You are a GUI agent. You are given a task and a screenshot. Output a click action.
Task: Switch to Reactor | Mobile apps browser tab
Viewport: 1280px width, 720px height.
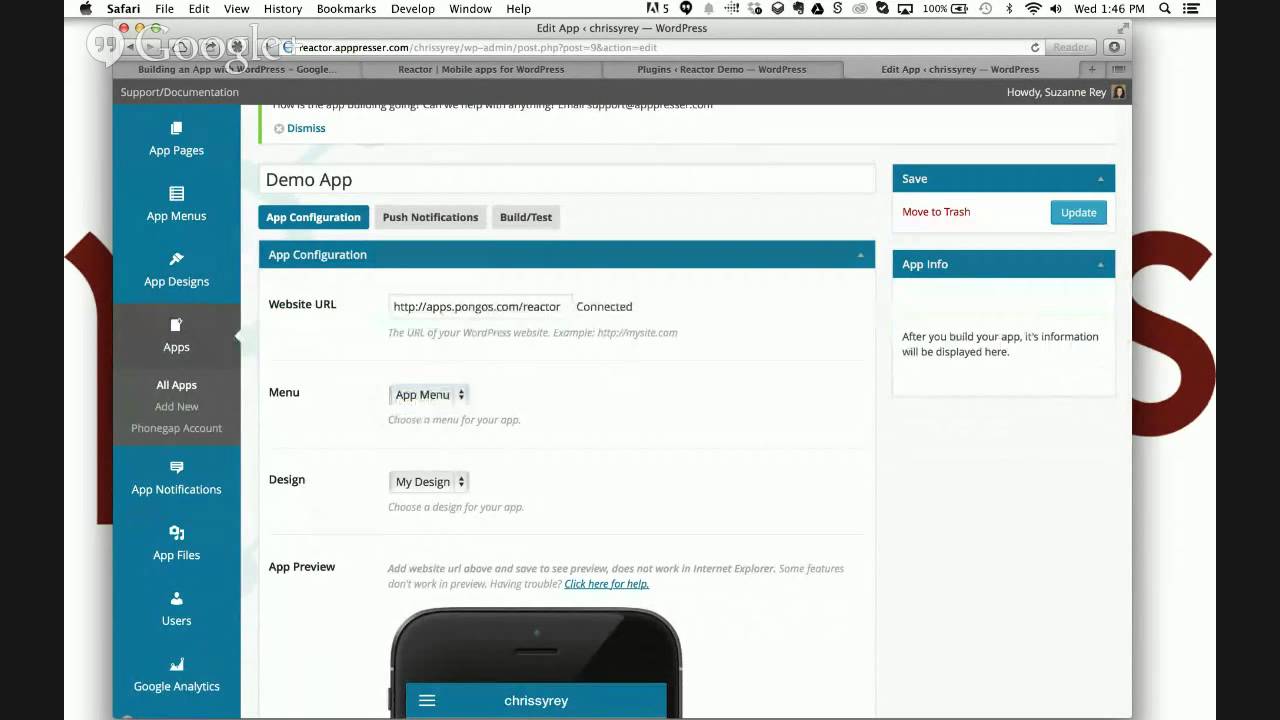point(482,69)
